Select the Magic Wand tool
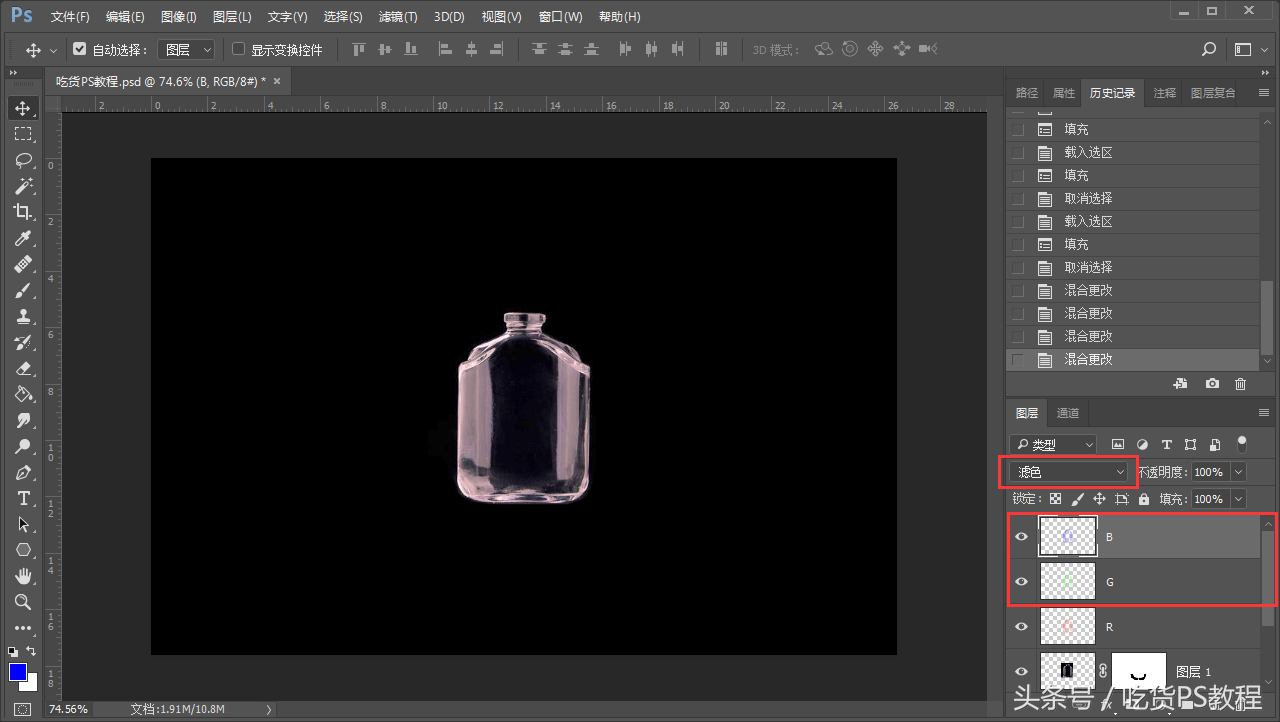Image resolution: width=1280 pixels, height=722 pixels. pos(23,186)
